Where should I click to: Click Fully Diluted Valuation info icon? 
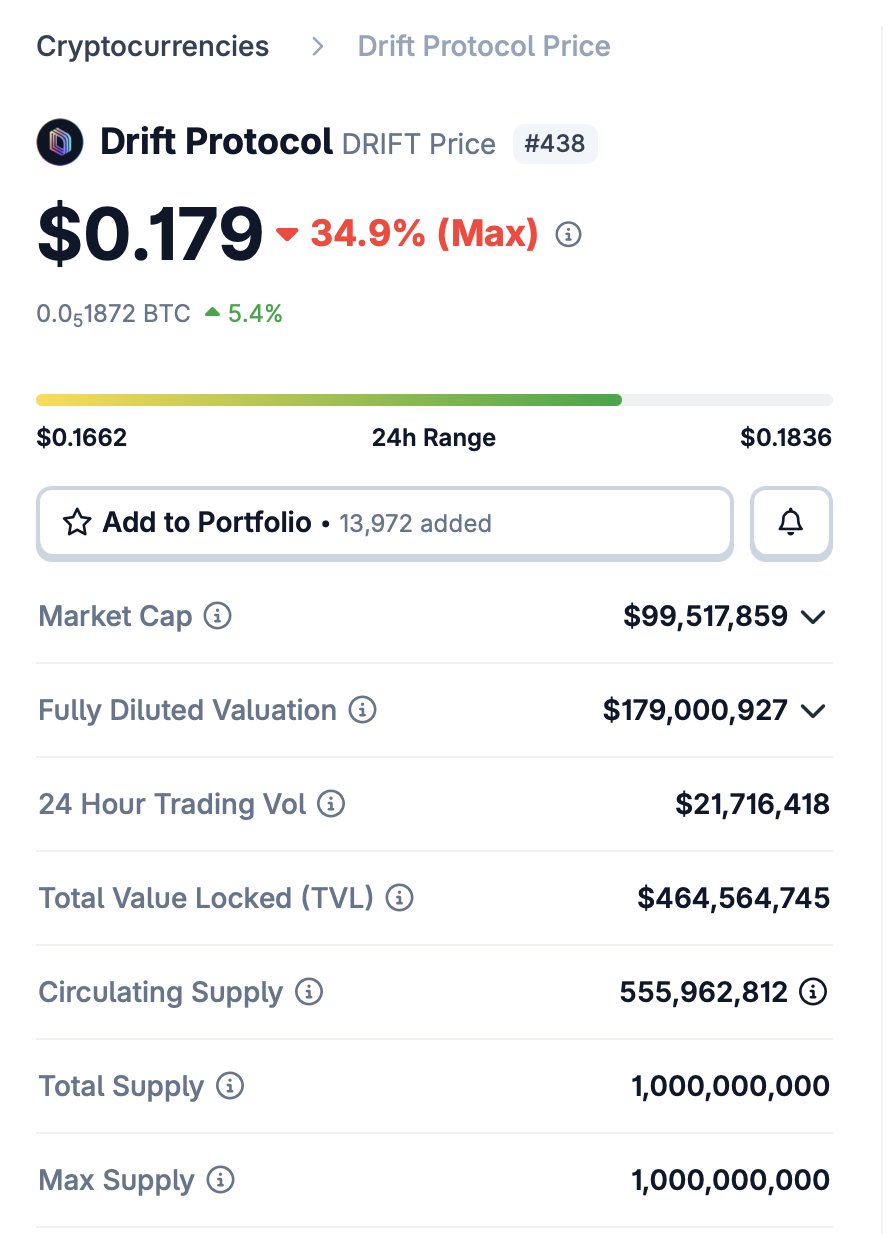362,710
